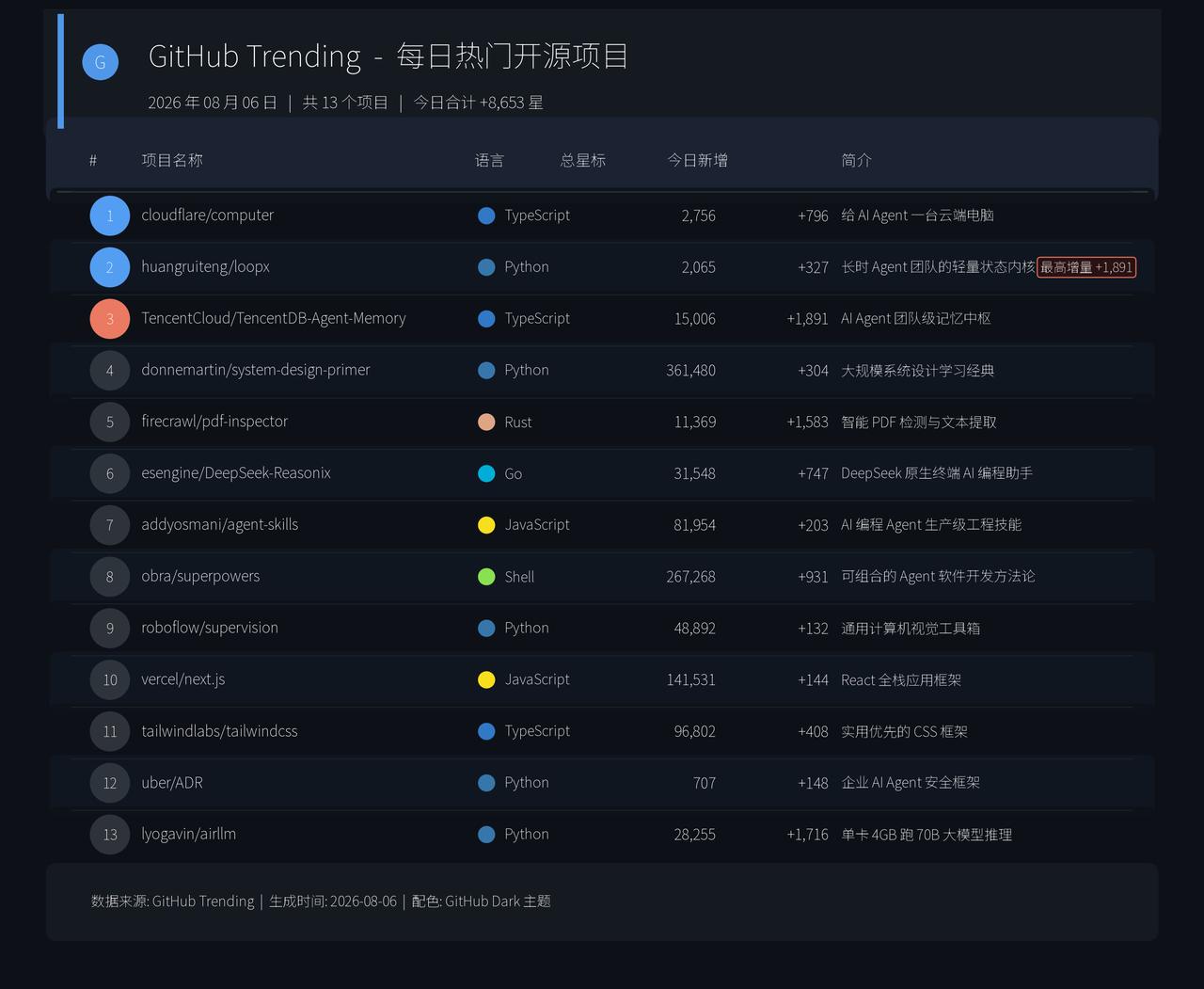Screen dimensions: 1204x989
Task: Click the Python dot in uber/ADR row
Action: [486, 783]
